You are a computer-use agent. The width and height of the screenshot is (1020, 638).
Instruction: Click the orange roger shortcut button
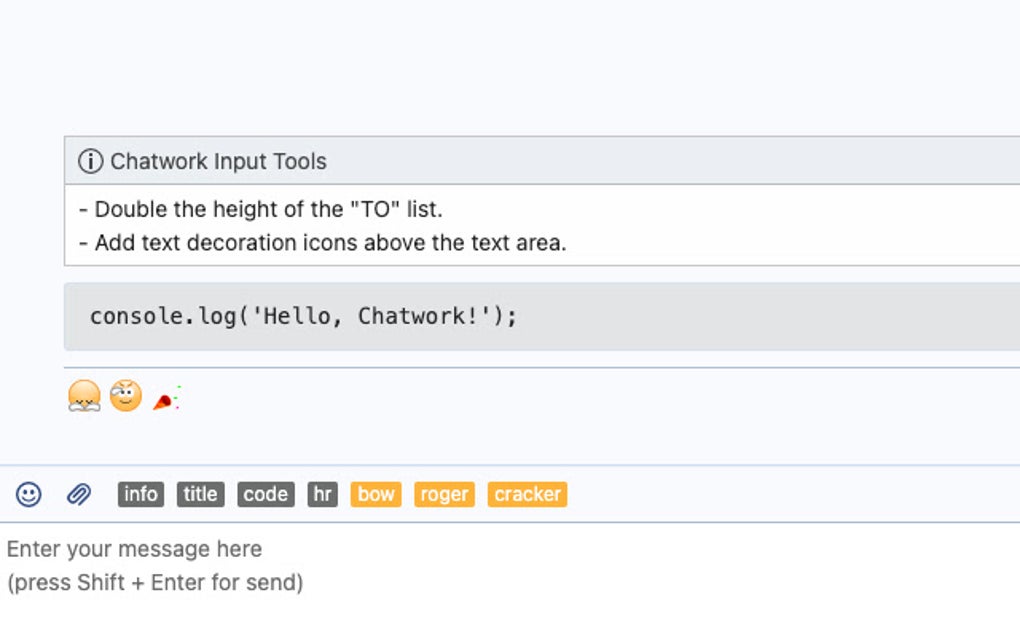(443, 494)
